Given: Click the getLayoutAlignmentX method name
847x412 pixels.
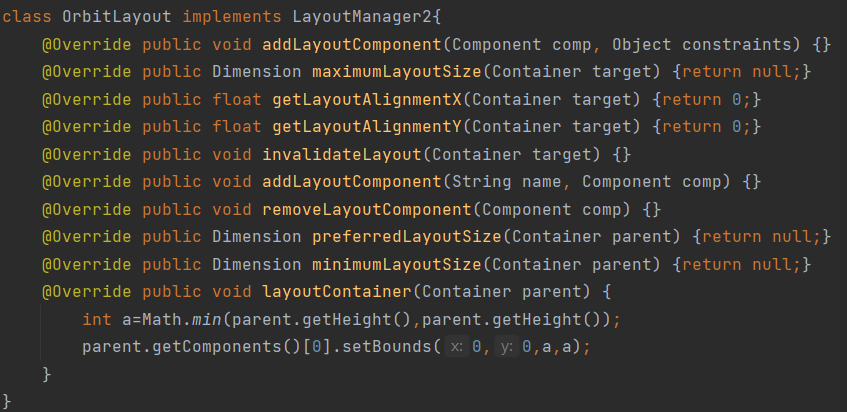Looking at the screenshot, I should click(366, 99).
